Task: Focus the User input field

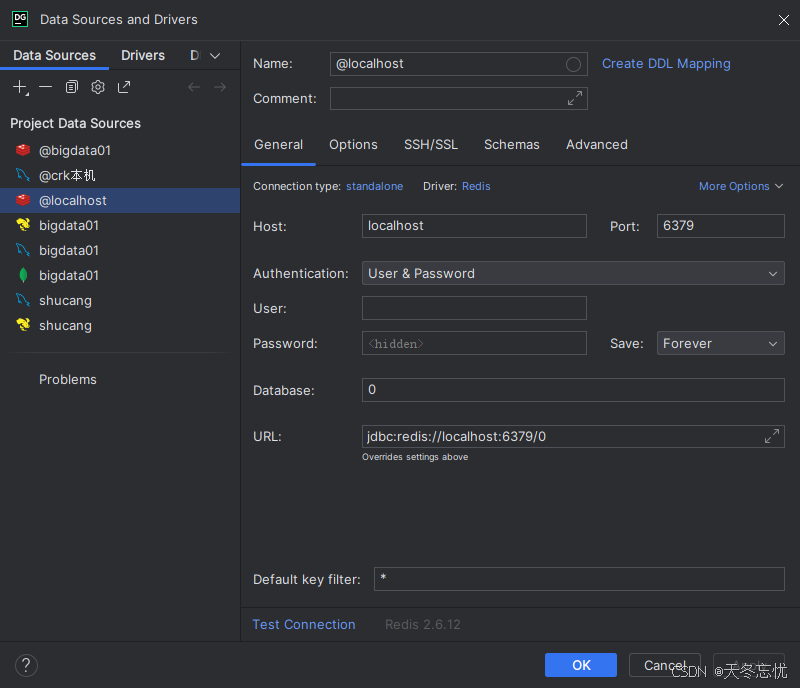Action: pos(474,308)
